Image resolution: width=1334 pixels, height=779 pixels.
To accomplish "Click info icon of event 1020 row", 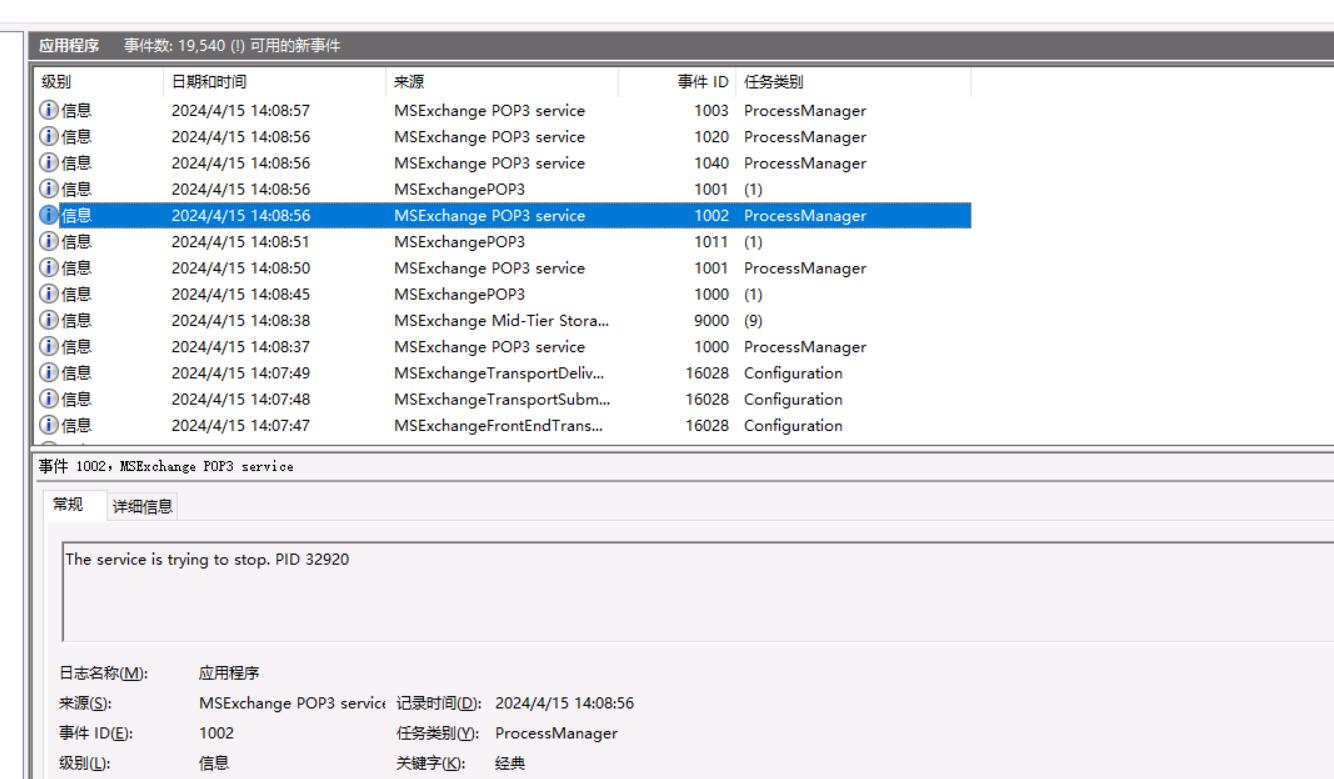I will (48, 137).
